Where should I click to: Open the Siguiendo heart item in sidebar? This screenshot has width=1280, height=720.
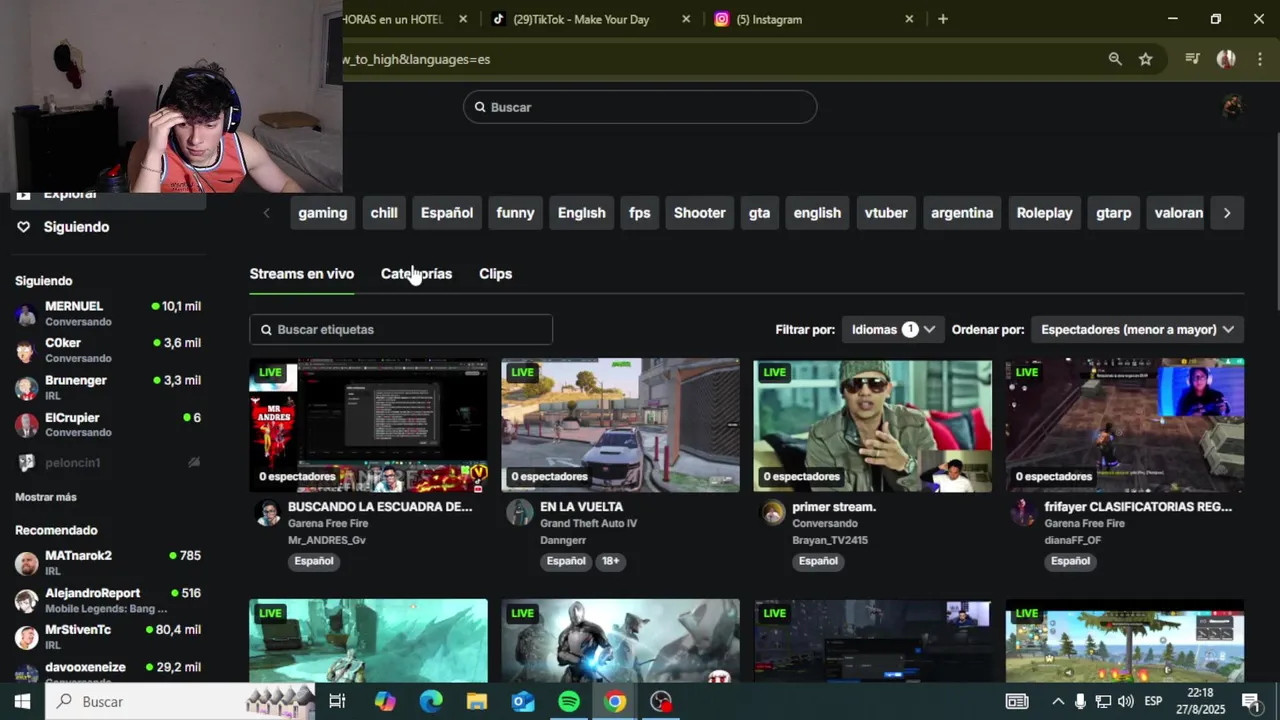click(62, 227)
